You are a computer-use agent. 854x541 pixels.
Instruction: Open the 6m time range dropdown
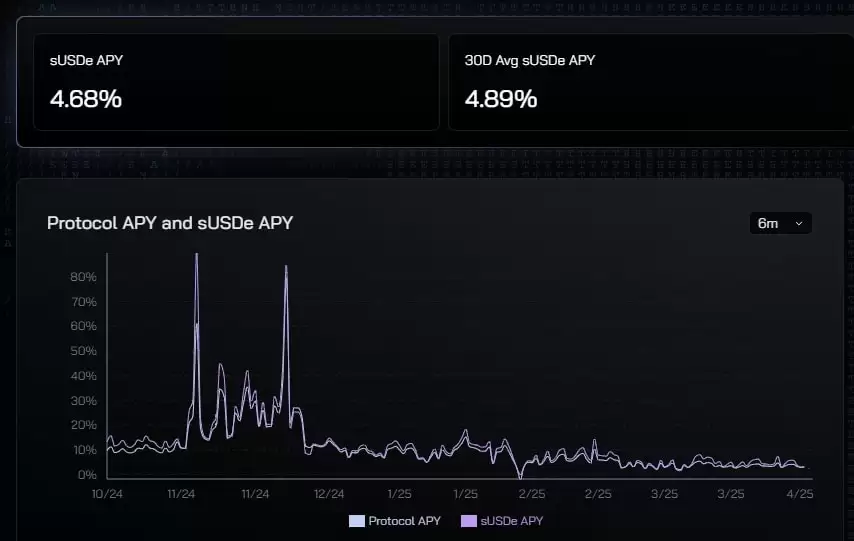pyautogui.click(x=780, y=223)
